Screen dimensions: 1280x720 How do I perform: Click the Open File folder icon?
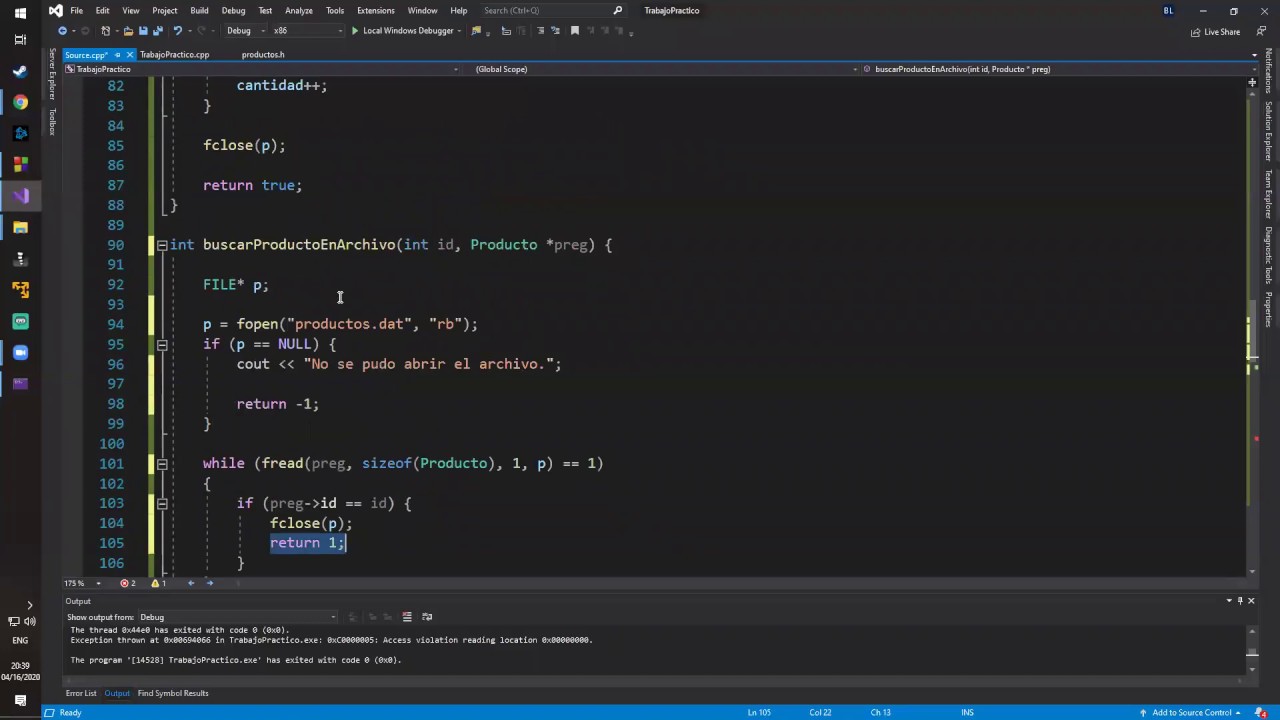tap(127, 31)
